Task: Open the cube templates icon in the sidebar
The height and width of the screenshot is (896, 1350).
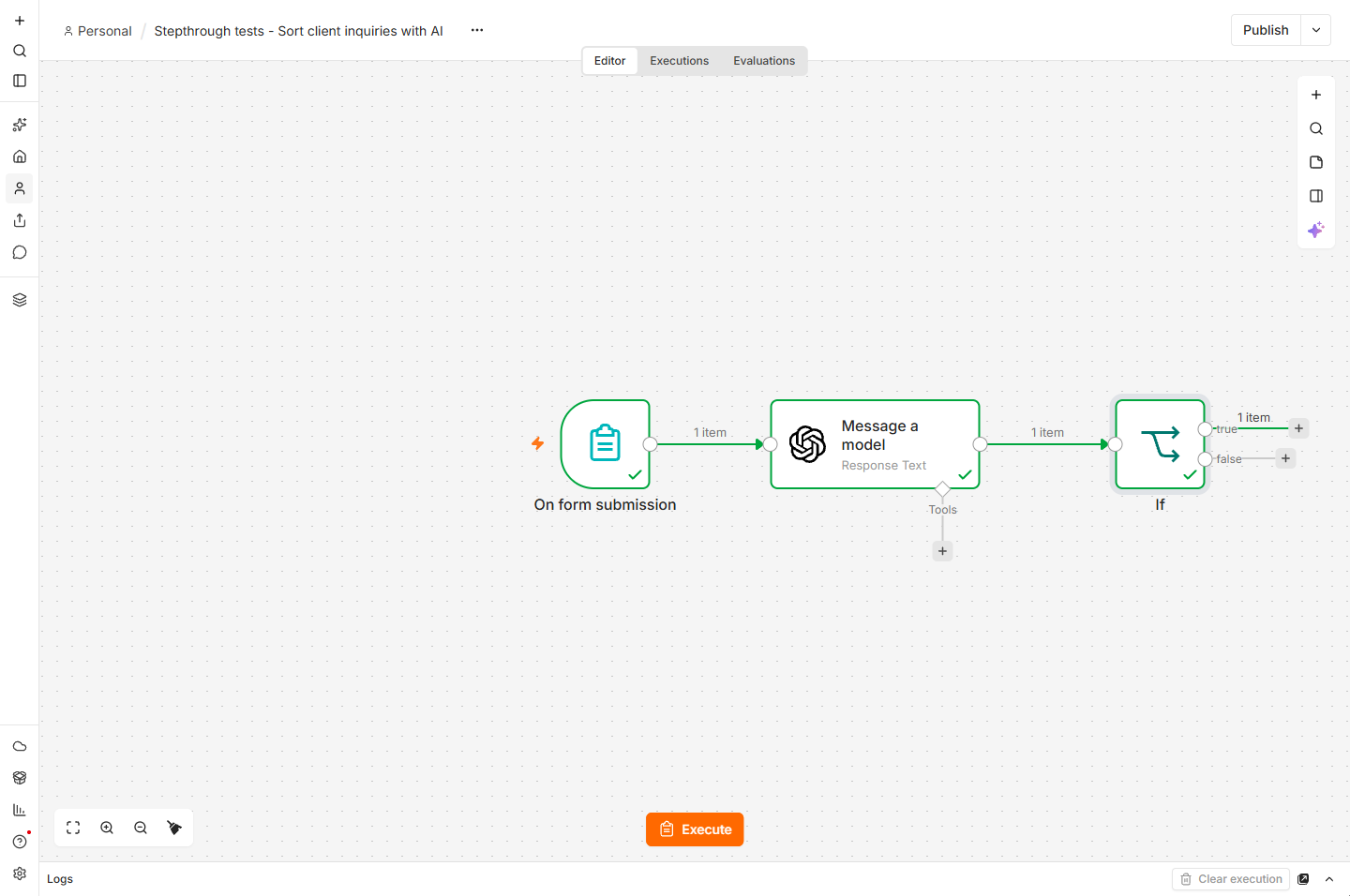Action: coord(20,778)
